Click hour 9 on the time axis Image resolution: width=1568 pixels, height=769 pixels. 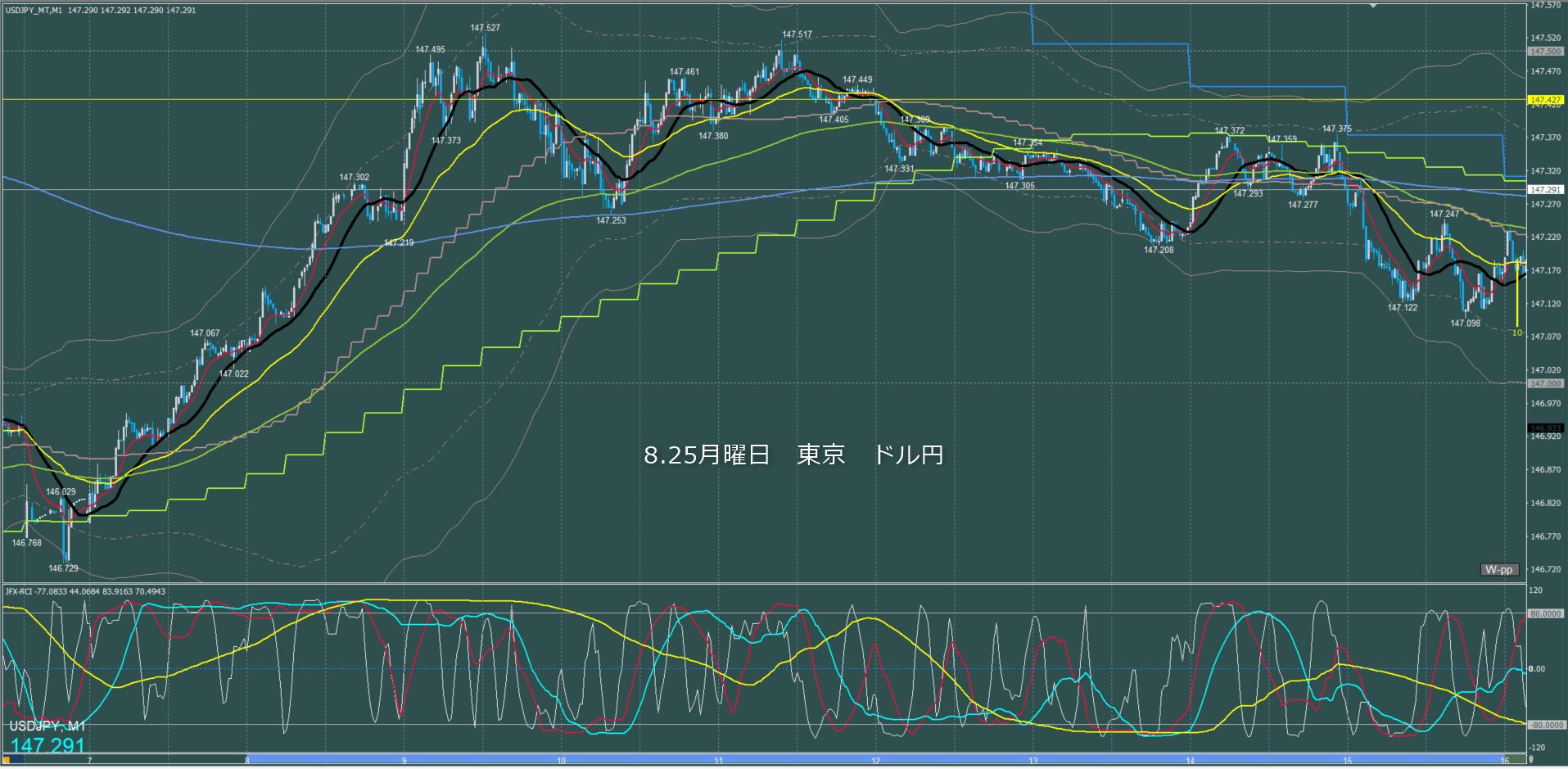(x=404, y=761)
